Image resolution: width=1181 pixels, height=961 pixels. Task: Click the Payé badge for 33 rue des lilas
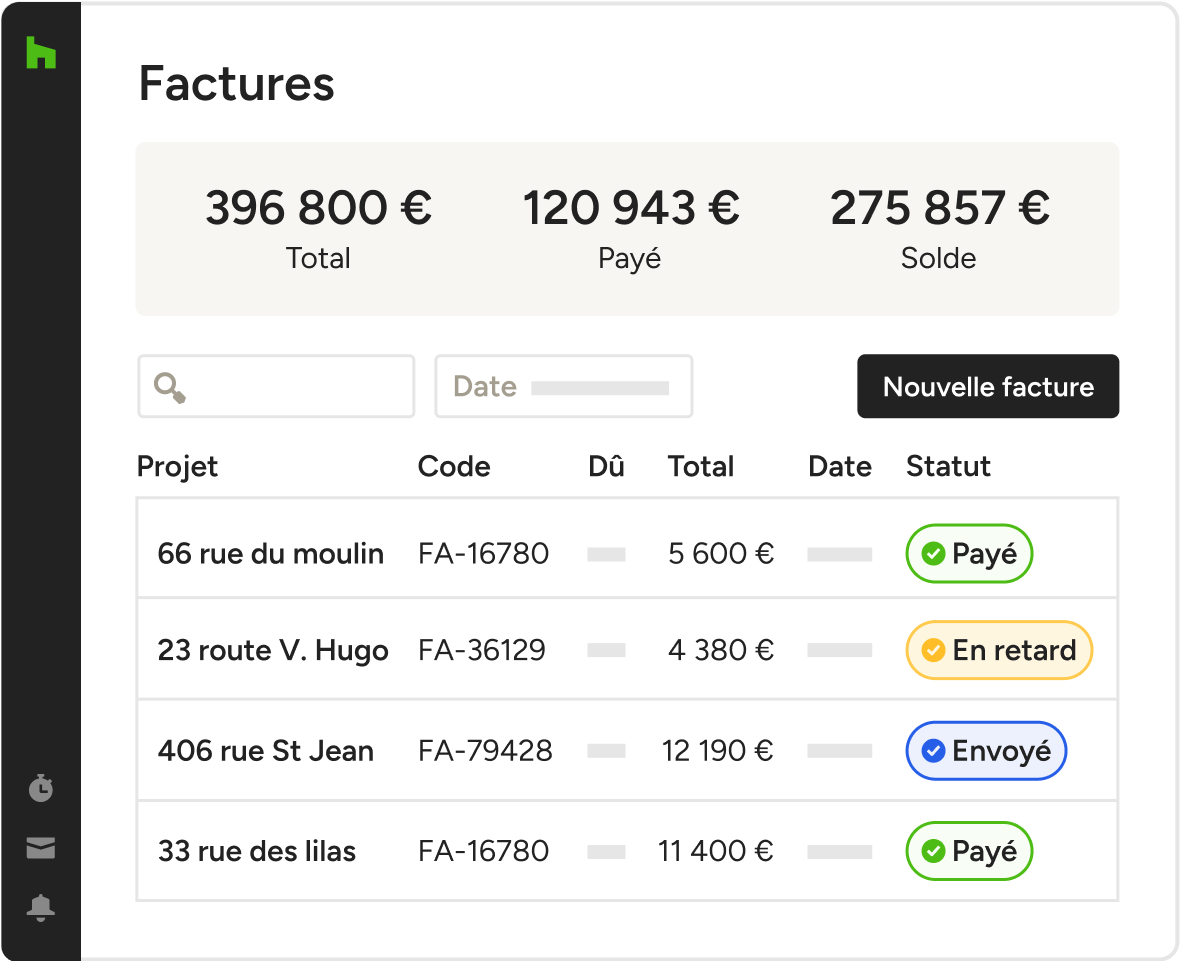click(x=969, y=851)
